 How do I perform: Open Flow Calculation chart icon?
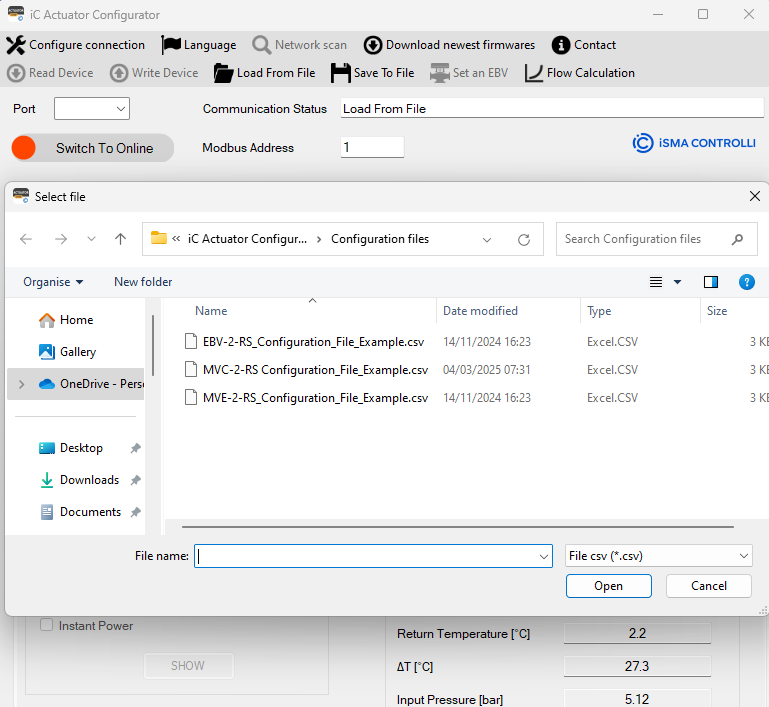[x=534, y=73]
